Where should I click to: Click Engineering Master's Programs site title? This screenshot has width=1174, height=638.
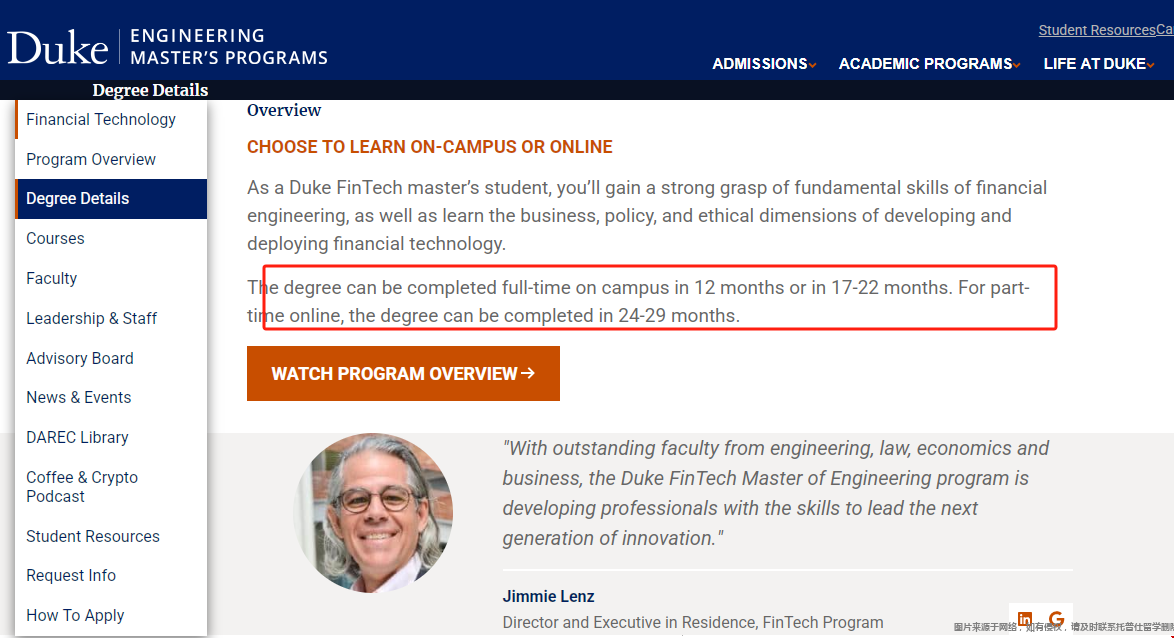tap(229, 47)
